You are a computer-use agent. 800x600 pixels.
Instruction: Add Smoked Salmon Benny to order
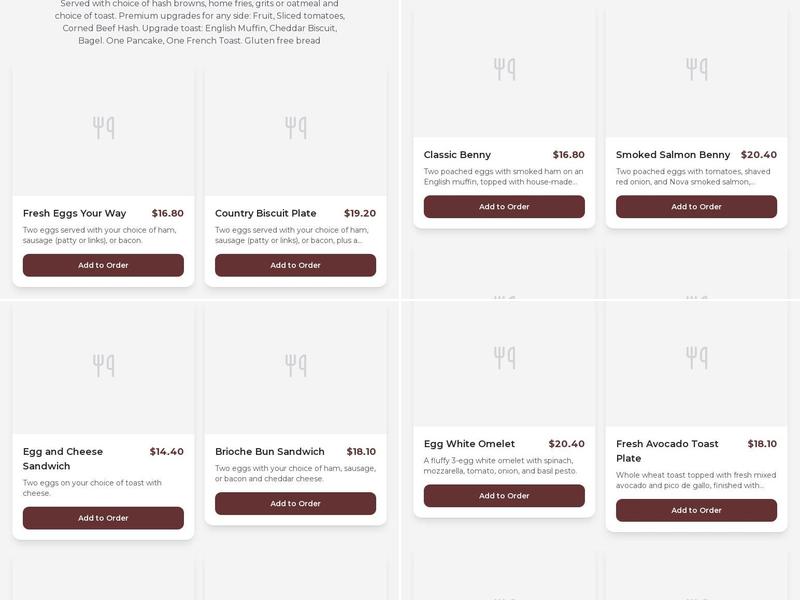[x=696, y=207]
